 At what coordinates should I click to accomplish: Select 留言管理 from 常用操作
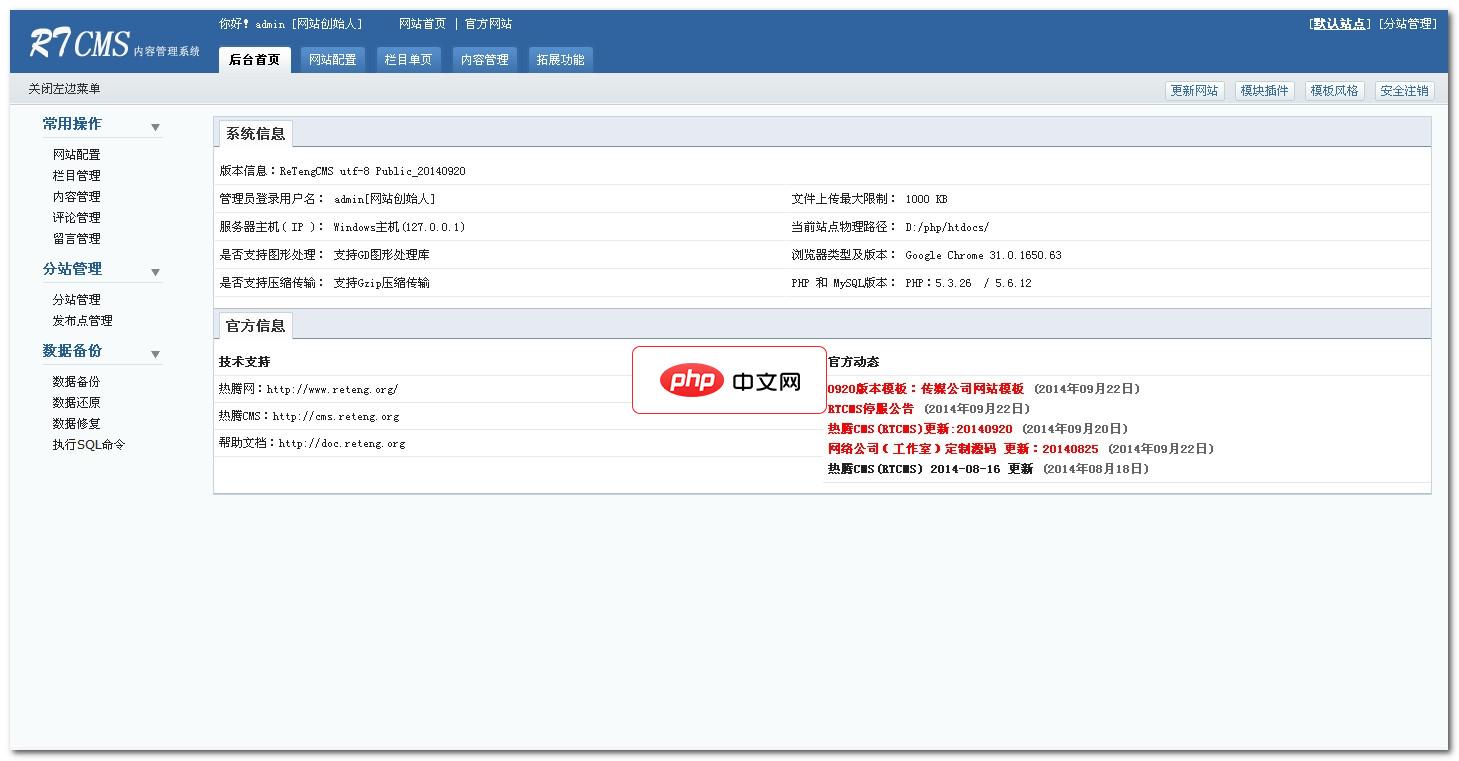click(75, 238)
